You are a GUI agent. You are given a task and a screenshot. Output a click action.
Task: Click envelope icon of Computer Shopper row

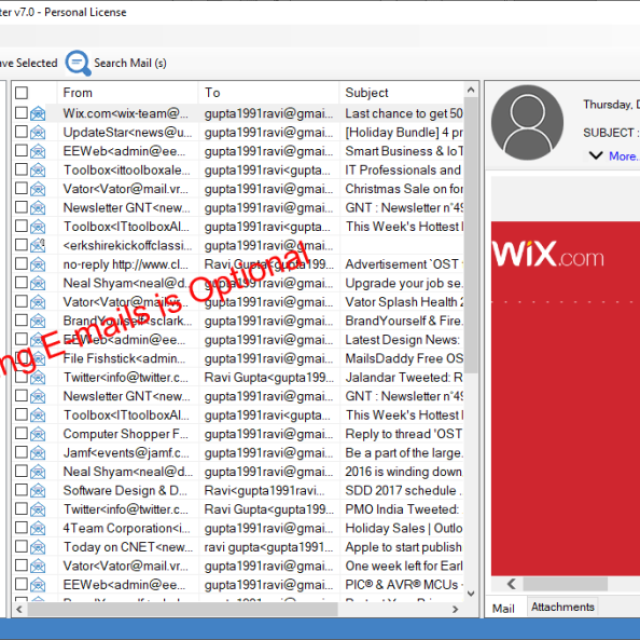coord(38,433)
